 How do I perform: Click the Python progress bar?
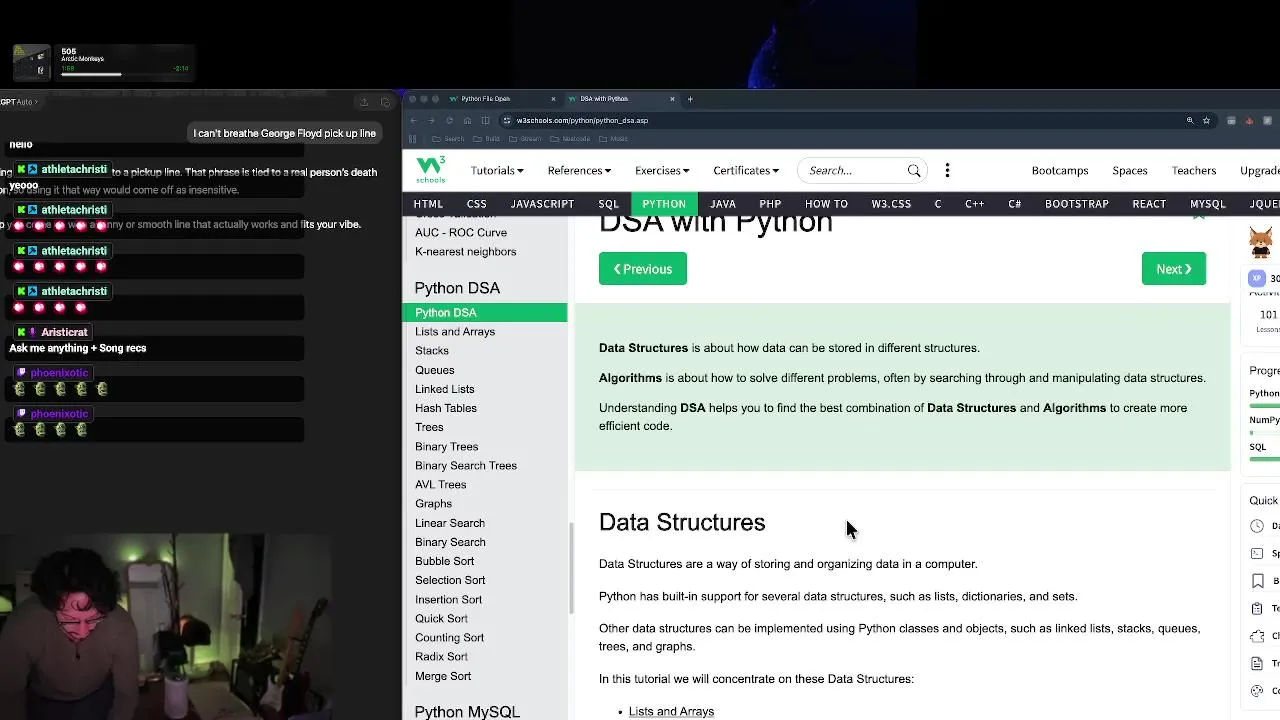pyautogui.click(x=1264, y=406)
